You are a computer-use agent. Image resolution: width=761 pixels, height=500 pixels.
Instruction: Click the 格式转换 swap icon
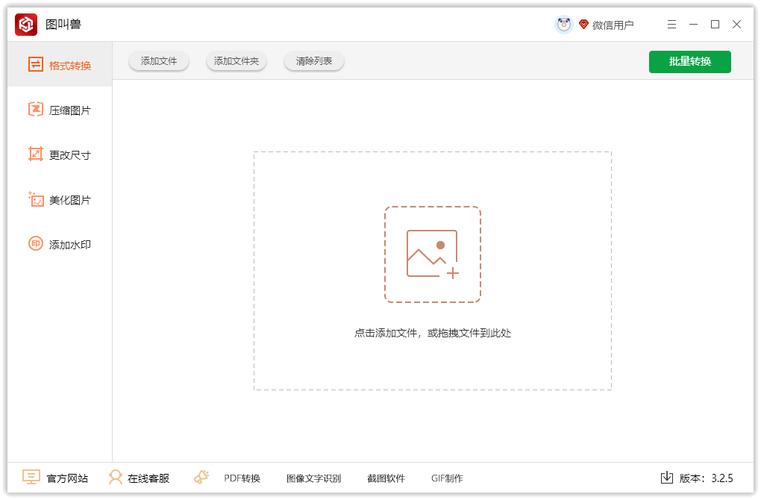pos(35,64)
